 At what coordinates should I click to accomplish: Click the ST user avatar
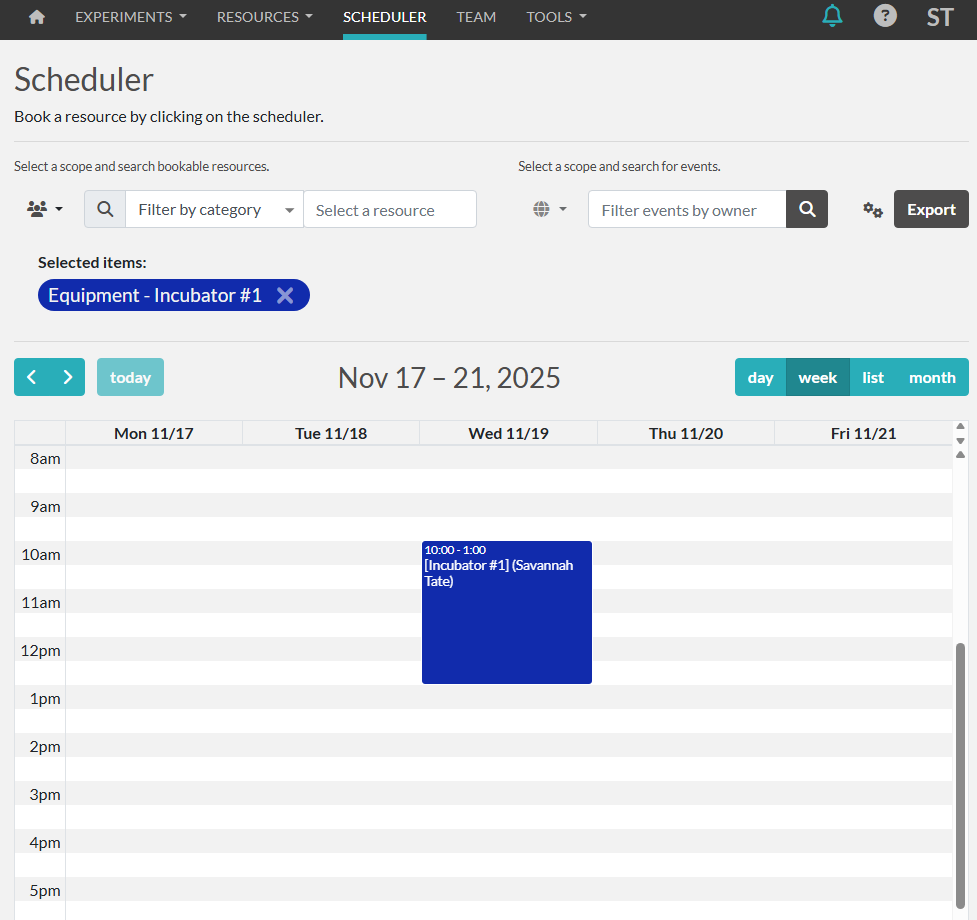point(939,17)
